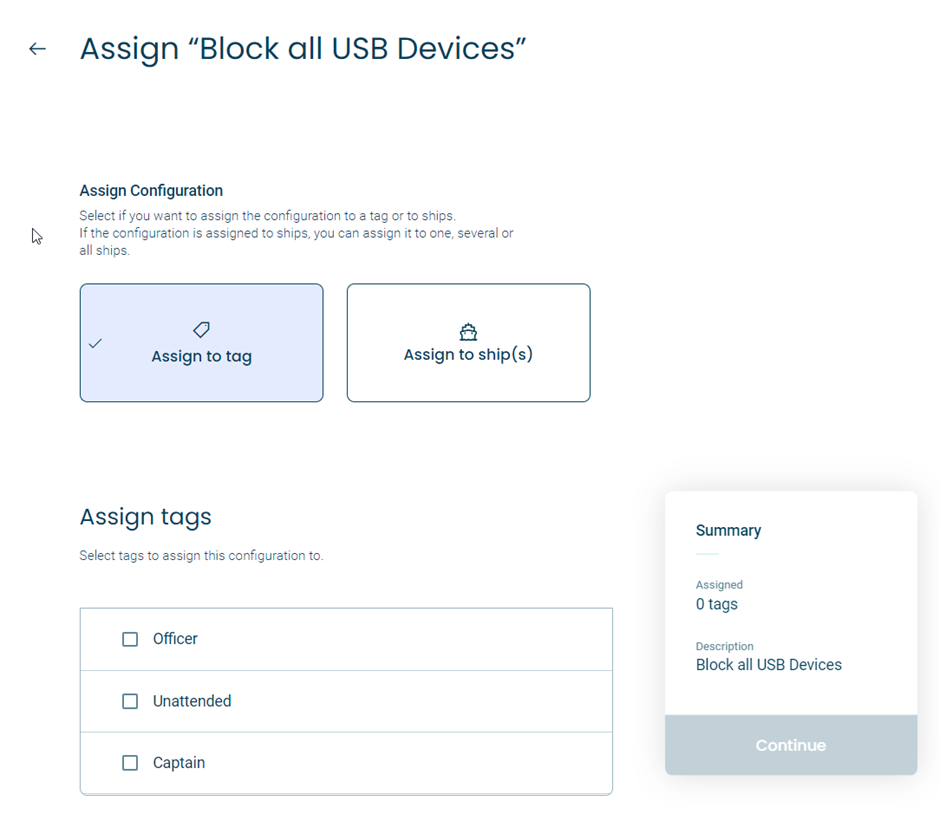Select the Assign to ship(s) card
This screenshot has width=940, height=827.
469,343
